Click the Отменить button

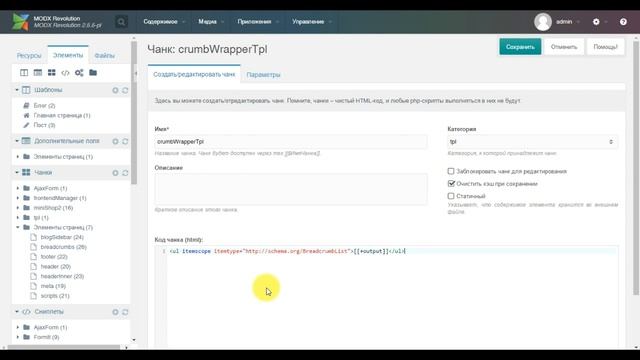(x=564, y=47)
